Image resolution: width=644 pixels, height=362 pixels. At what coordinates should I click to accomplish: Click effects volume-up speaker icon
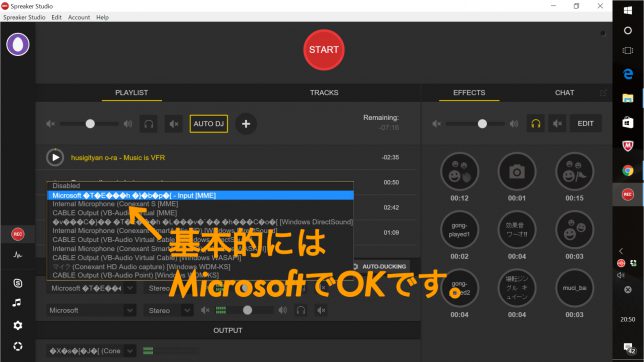514,124
